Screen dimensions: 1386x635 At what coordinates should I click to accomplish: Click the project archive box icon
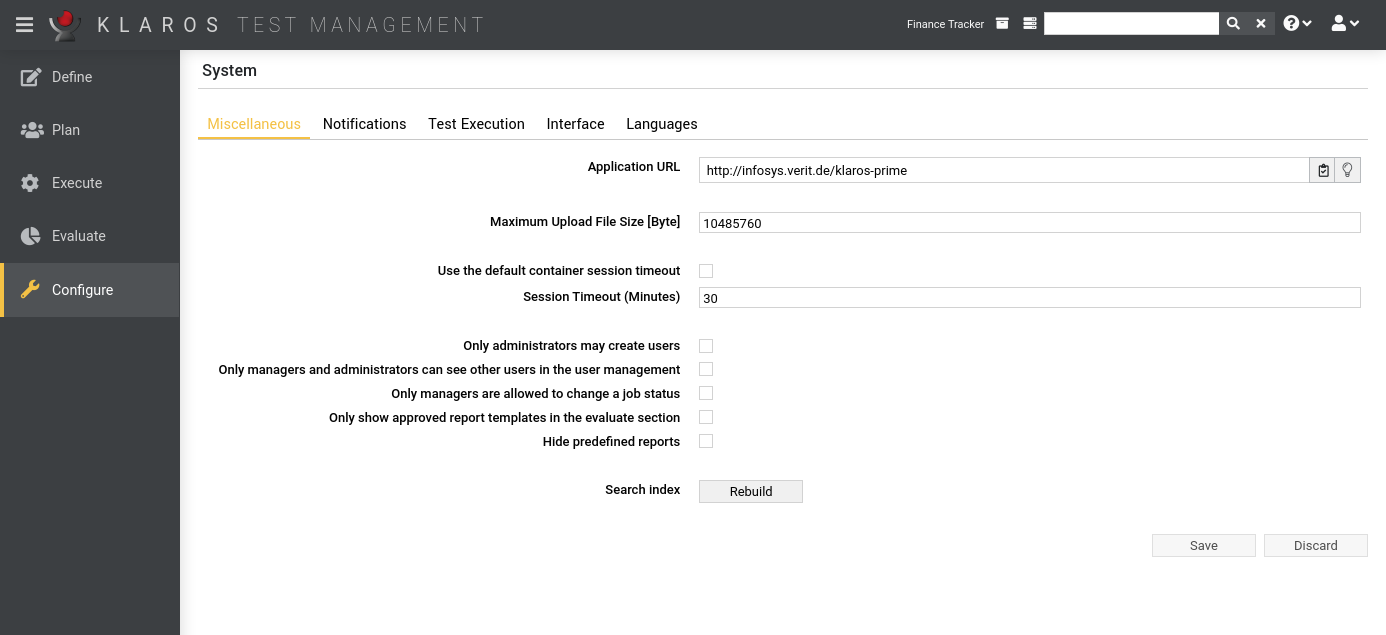pyautogui.click(x=1002, y=24)
